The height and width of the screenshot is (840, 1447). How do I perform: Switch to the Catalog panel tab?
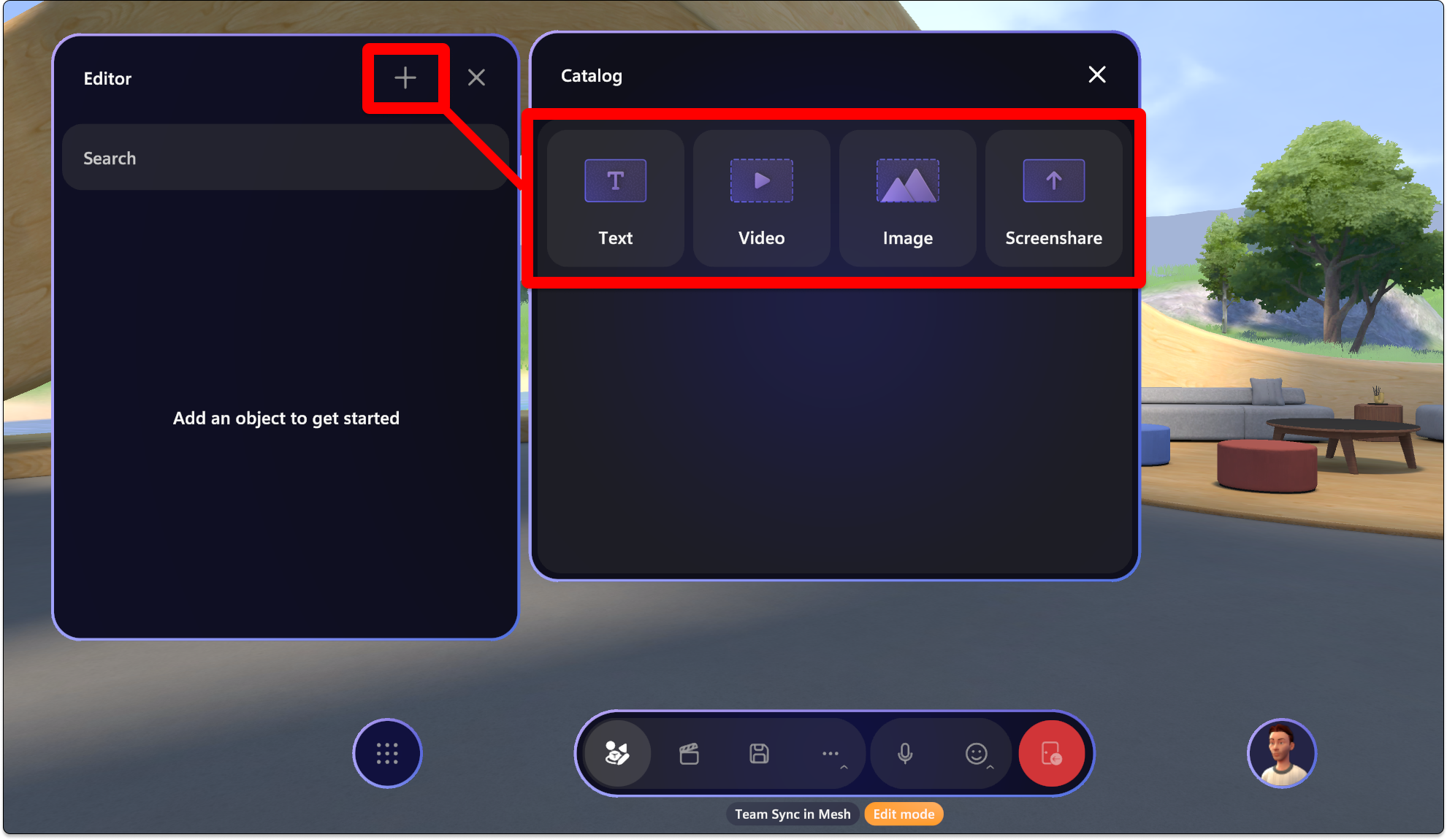click(590, 75)
